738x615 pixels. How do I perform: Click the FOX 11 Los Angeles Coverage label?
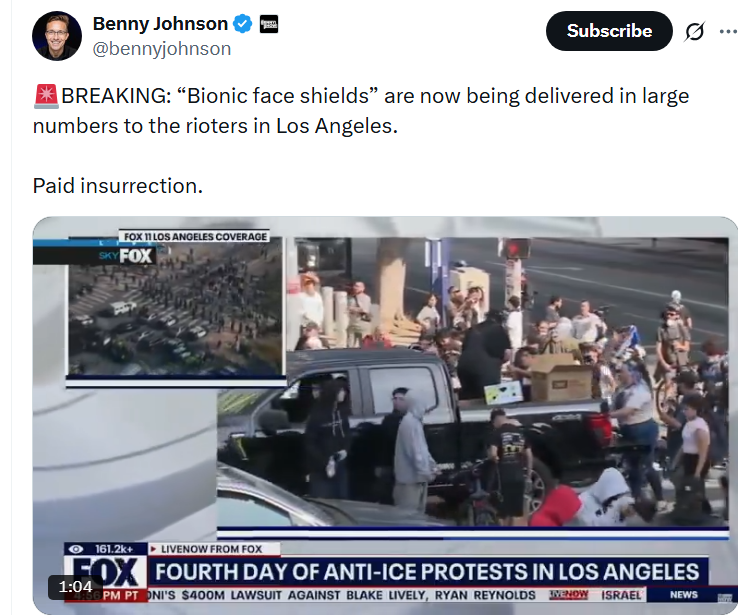click(195, 236)
